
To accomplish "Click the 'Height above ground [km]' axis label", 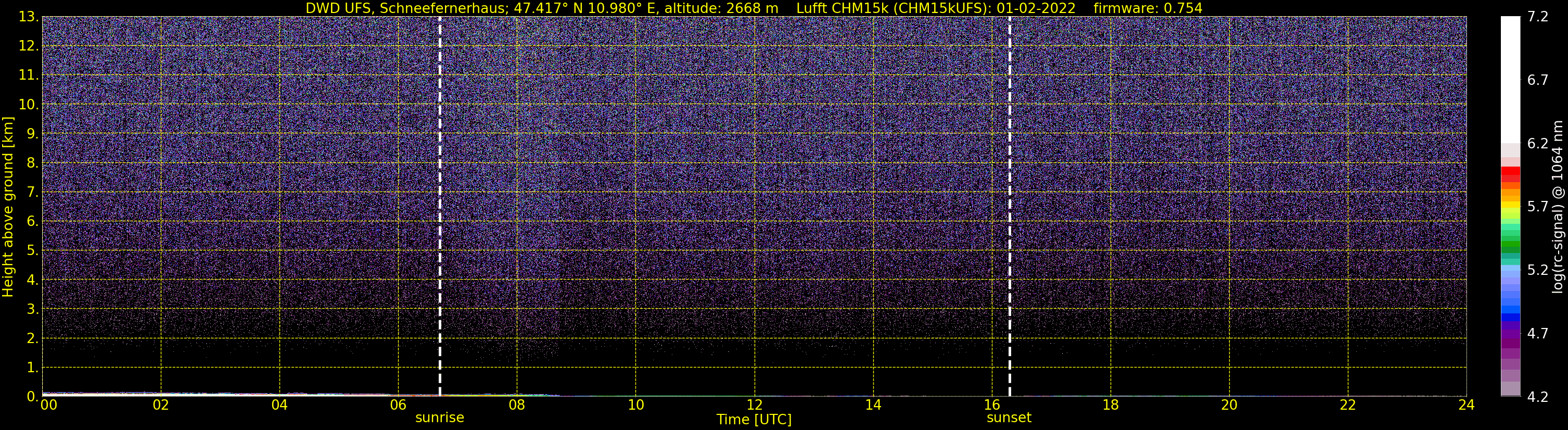I will pyautogui.click(x=8, y=207).
